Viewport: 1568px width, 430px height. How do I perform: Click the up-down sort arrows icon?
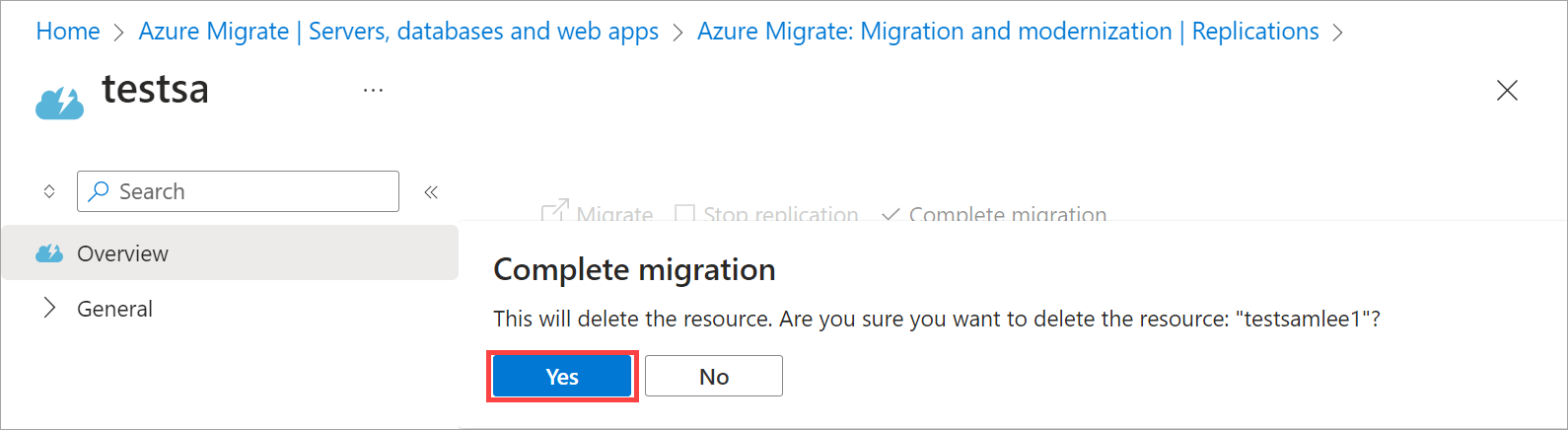point(49,192)
